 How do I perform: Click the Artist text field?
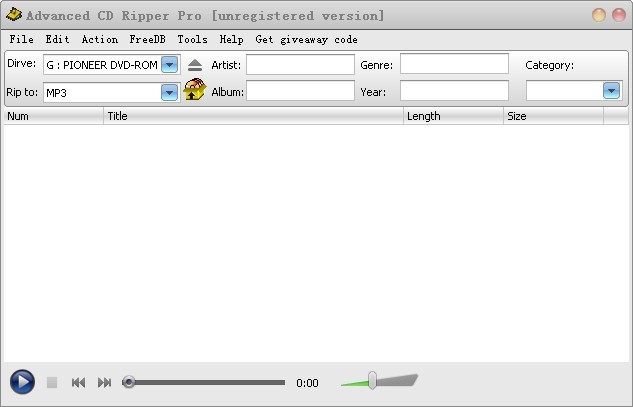(300, 65)
